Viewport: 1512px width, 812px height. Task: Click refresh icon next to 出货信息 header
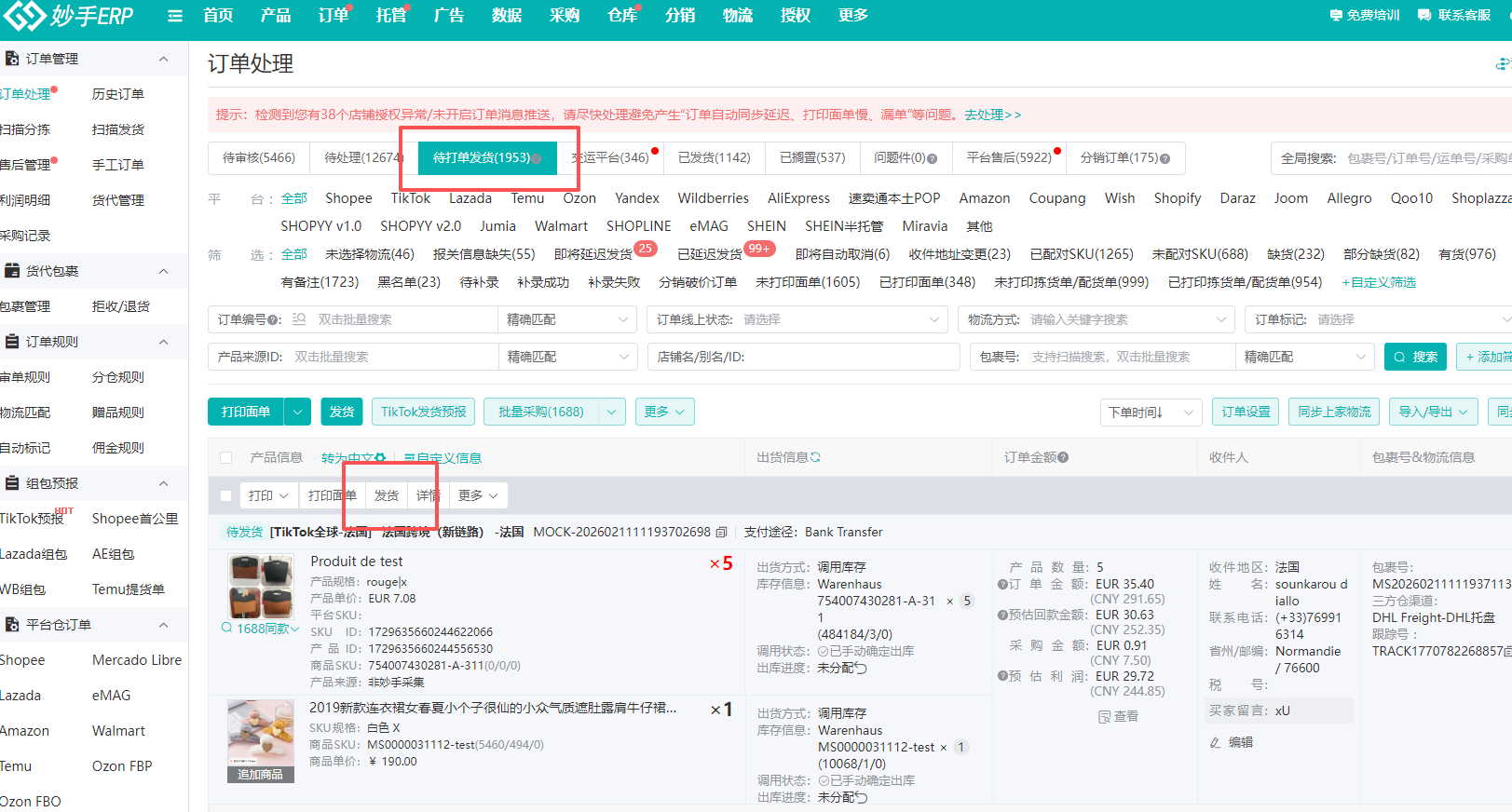[815, 457]
